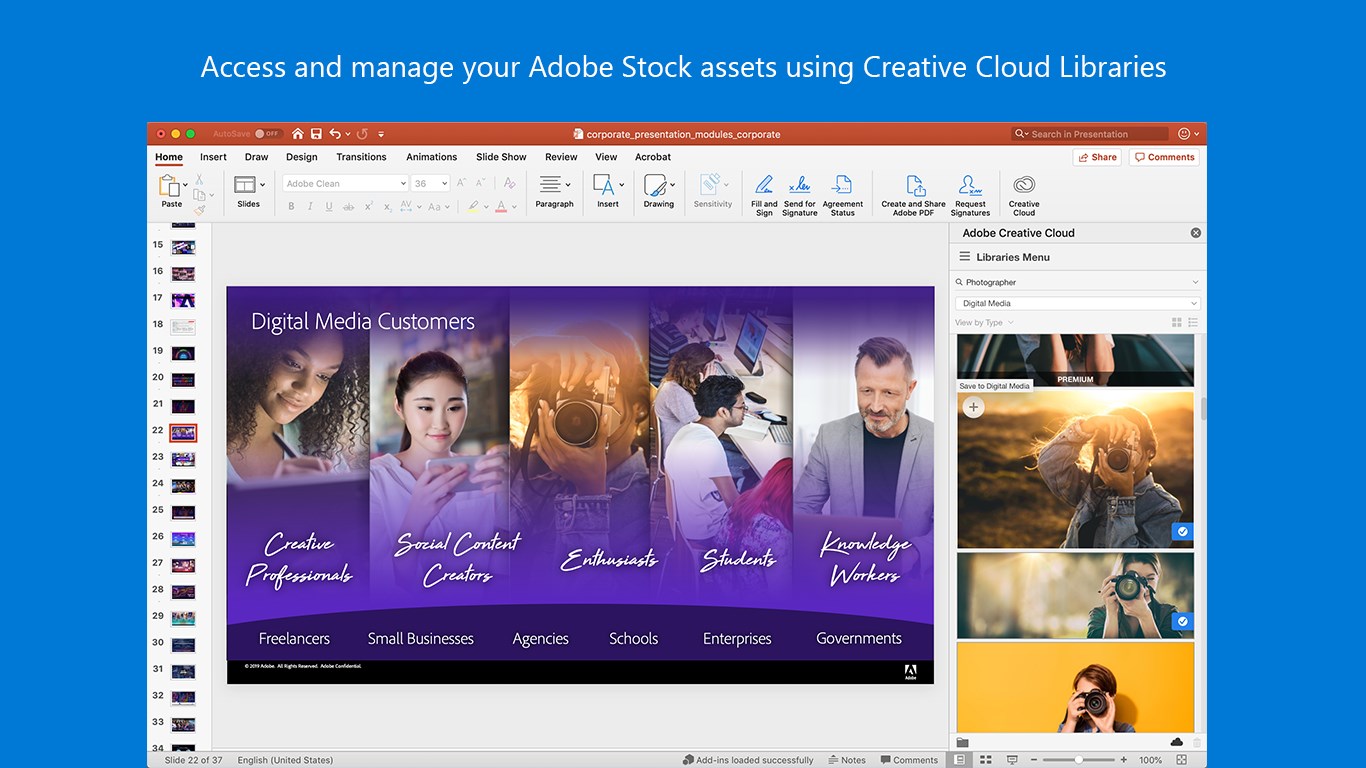
Task: Click the cloud sync icon in library panel
Action: click(x=1177, y=742)
